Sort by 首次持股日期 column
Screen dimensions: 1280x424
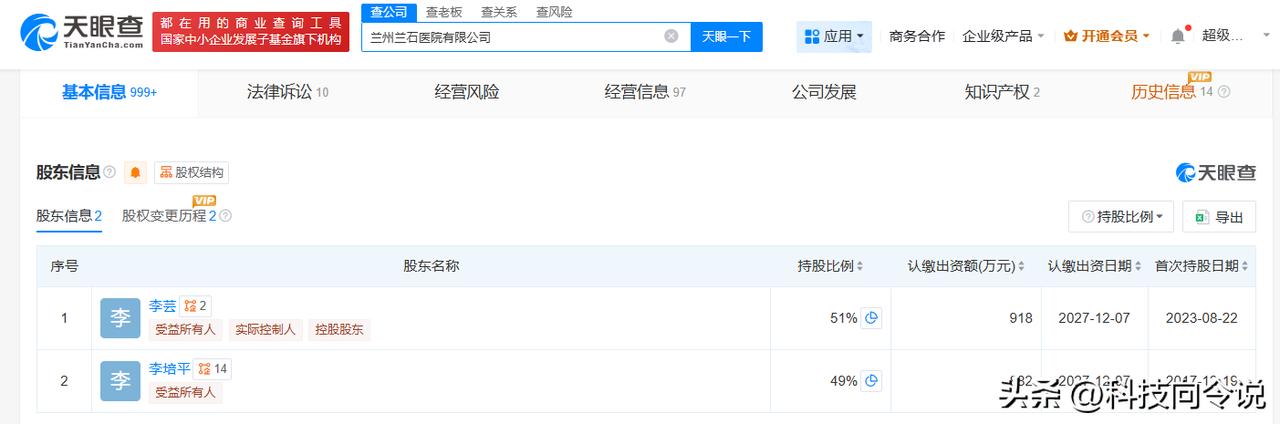click(1245, 266)
